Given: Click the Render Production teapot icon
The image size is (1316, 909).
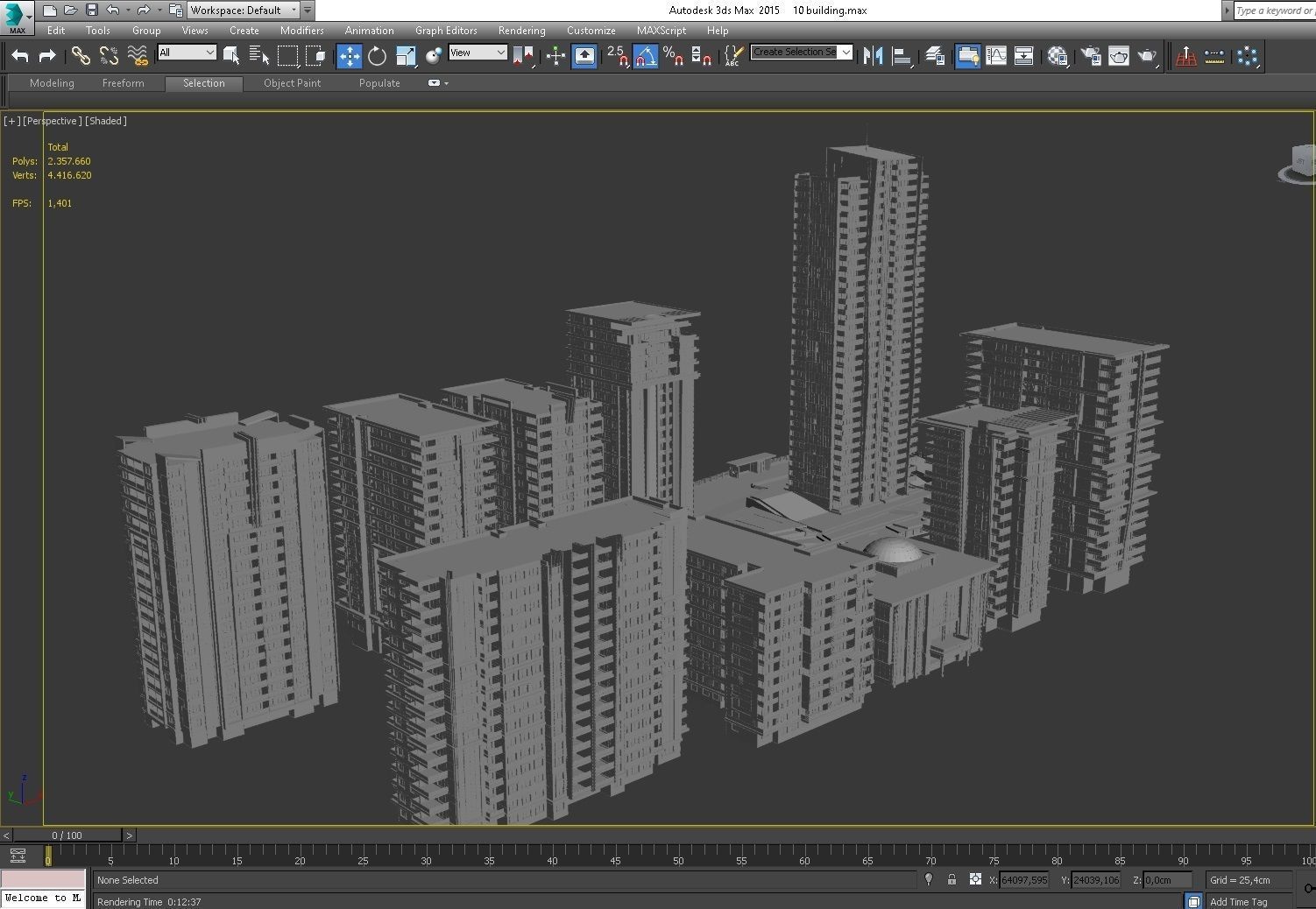Looking at the screenshot, I should (1147, 56).
